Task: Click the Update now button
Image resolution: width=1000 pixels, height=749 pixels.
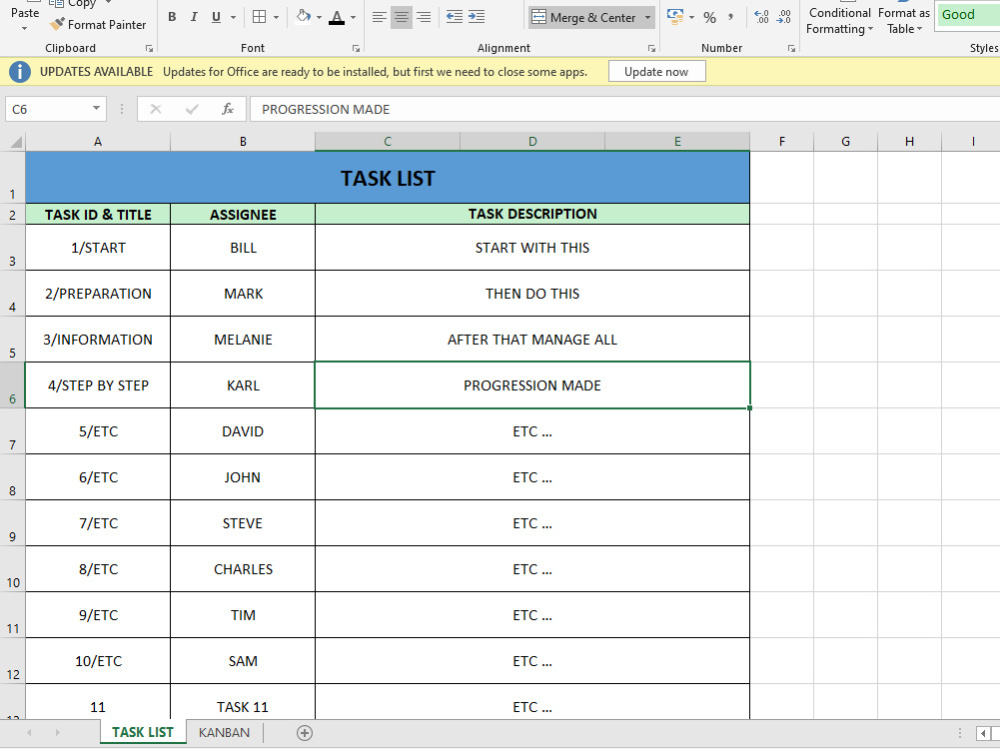Action: pyautogui.click(x=657, y=71)
